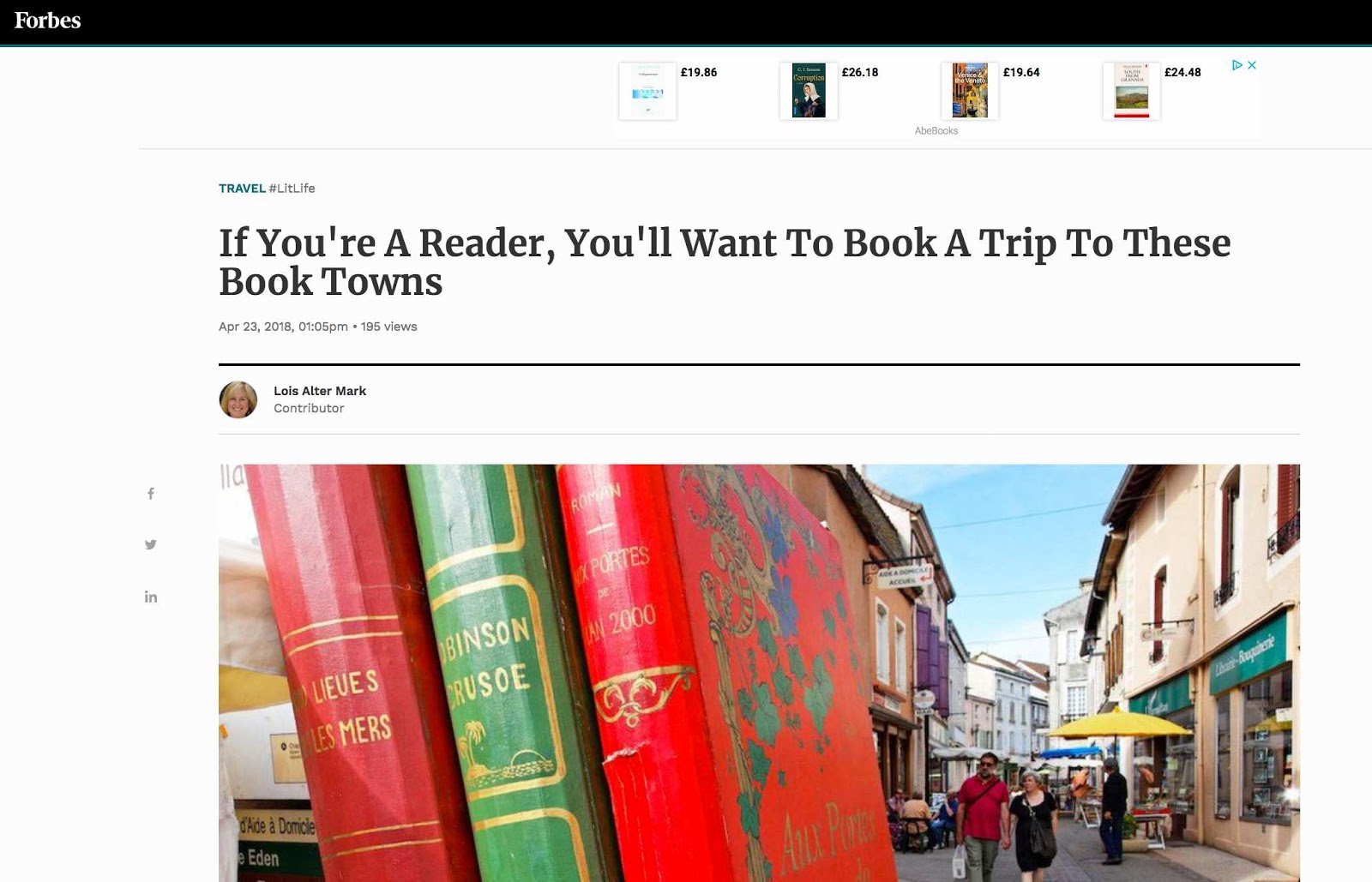1372x882 pixels.
Task: Open the £24.48 book cover ad
Action: pyautogui.click(x=1131, y=91)
